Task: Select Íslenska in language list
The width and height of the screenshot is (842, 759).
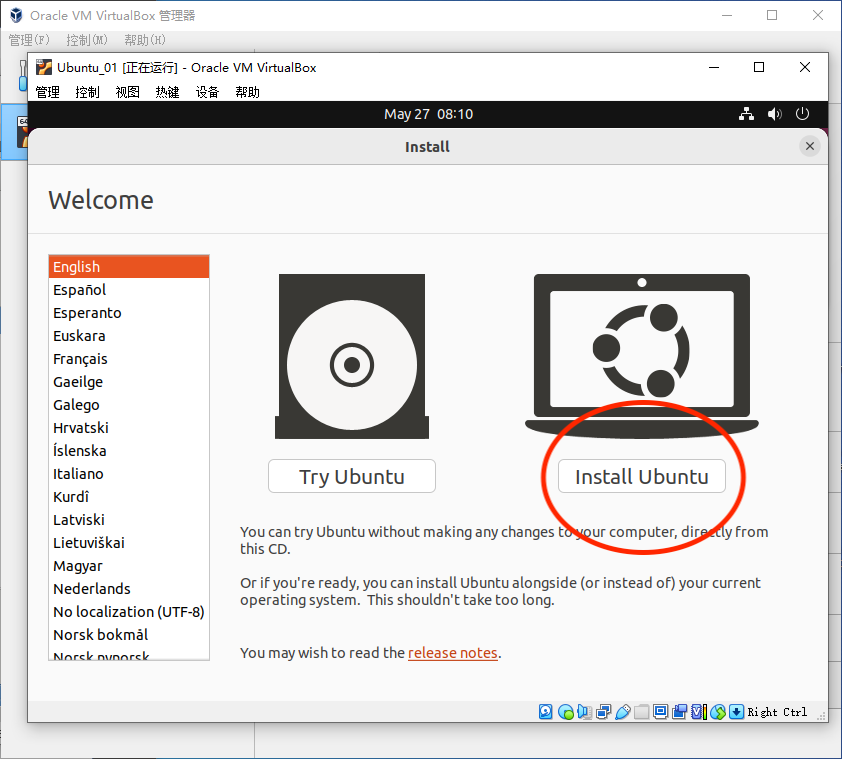Action: [x=129, y=451]
